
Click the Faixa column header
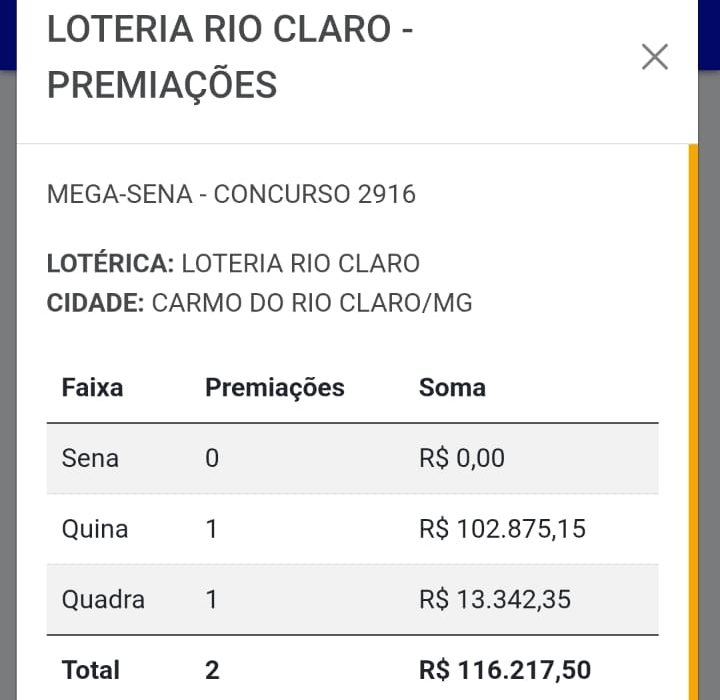click(92, 387)
